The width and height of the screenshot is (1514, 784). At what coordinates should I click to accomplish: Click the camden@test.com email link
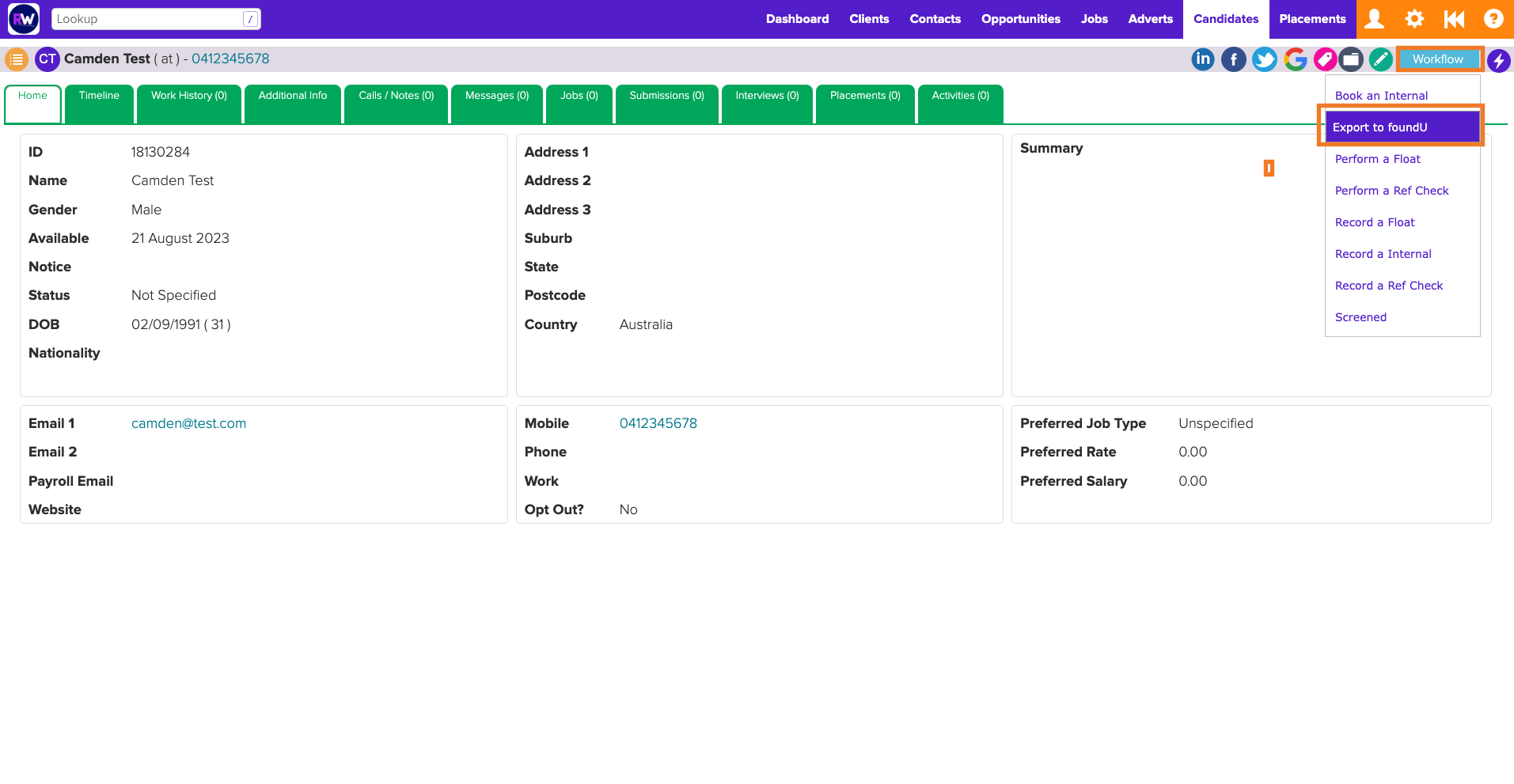pyautogui.click(x=188, y=423)
